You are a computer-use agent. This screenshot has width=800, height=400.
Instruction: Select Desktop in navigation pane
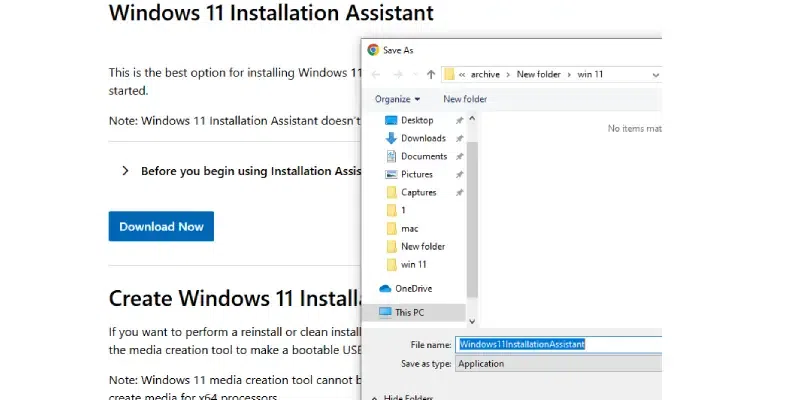(x=416, y=120)
